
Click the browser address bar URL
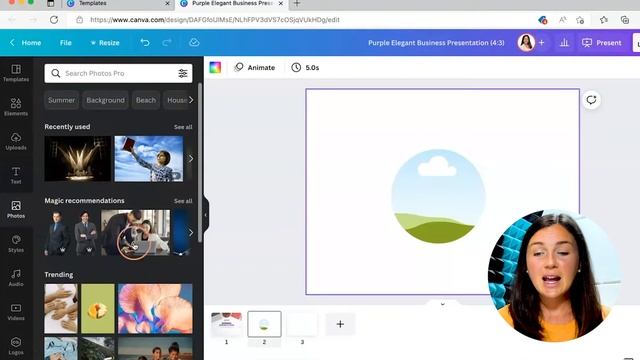(x=215, y=20)
